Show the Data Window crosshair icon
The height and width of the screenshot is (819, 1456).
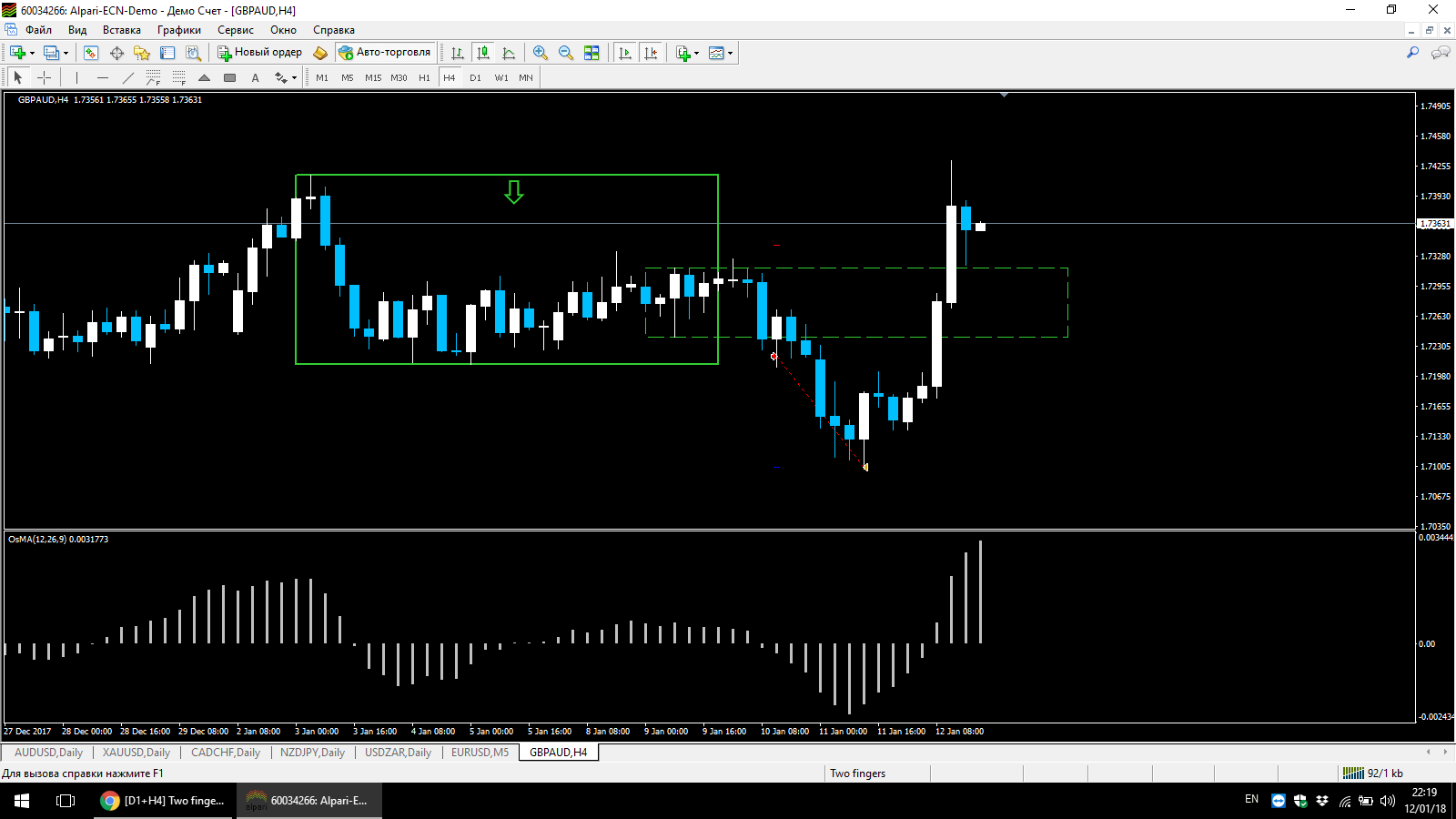[116, 53]
